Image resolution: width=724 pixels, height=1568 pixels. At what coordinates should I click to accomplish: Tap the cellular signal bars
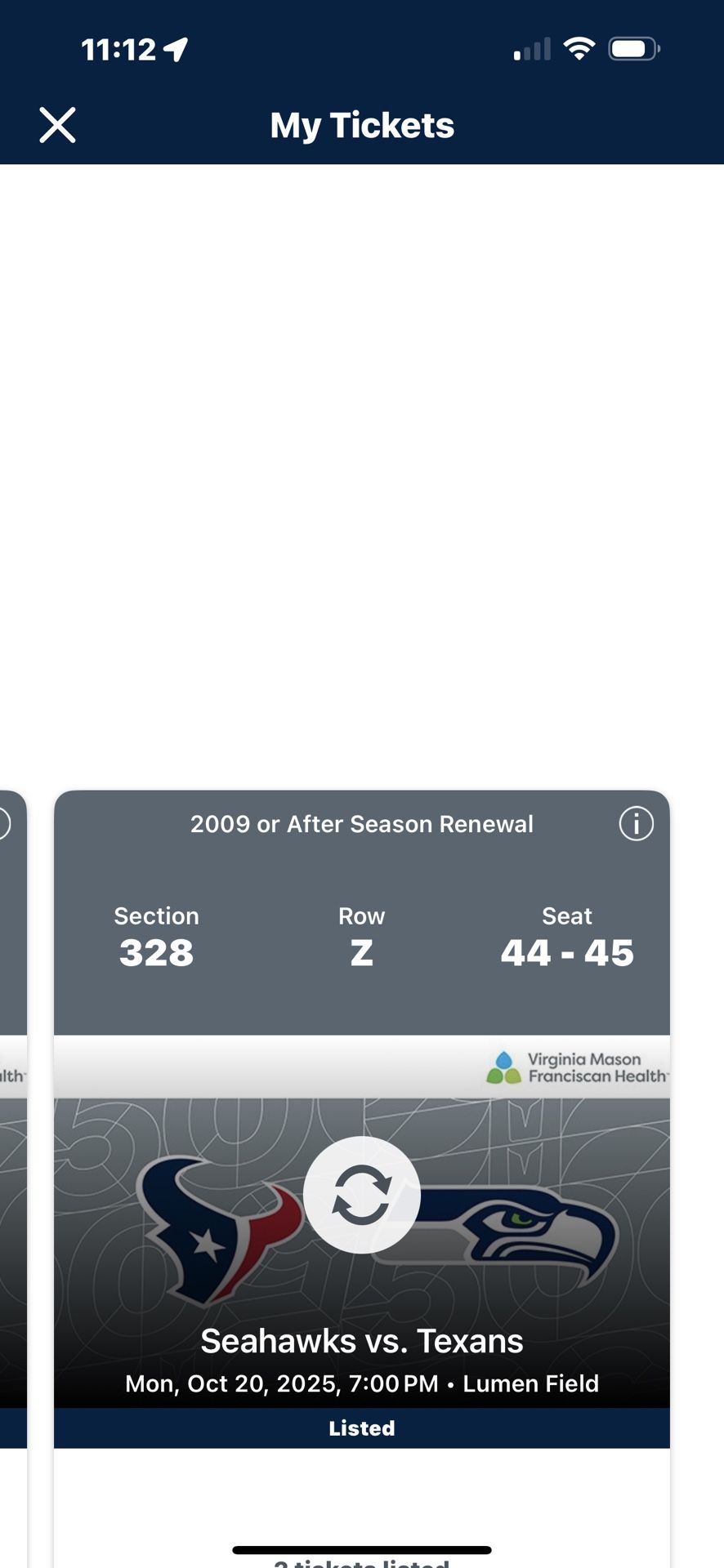532,50
